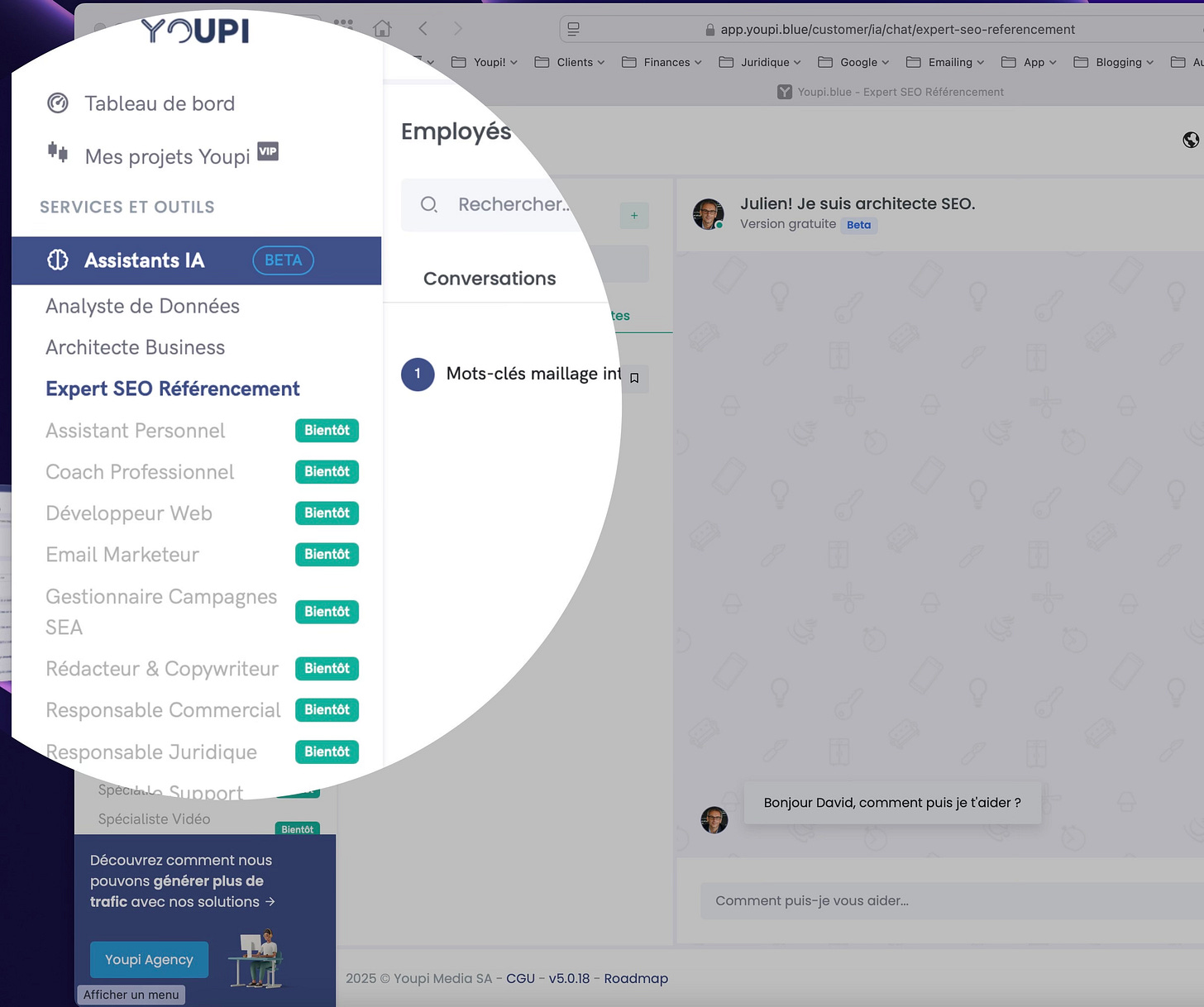Select Expert SEO Référencement assistant
The height and width of the screenshot is (1007, 1204).
point(172,389)
